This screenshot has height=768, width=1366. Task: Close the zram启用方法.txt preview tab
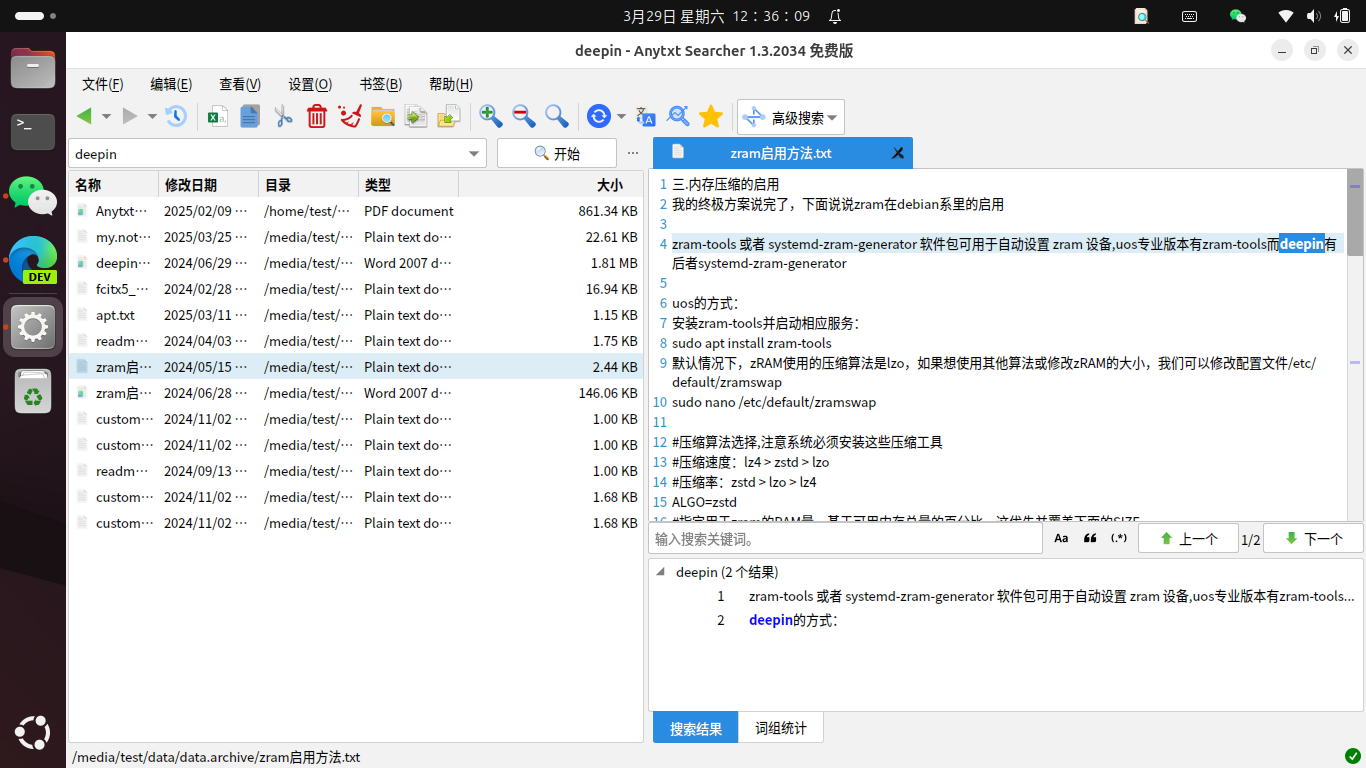point(898,153)
